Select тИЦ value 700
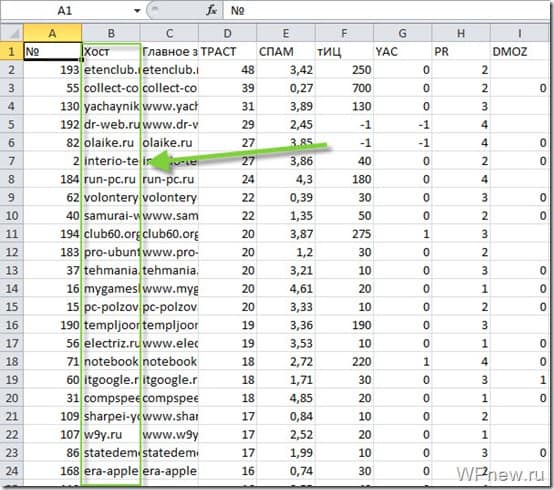 pyautogui.click(x=344, y=88)
